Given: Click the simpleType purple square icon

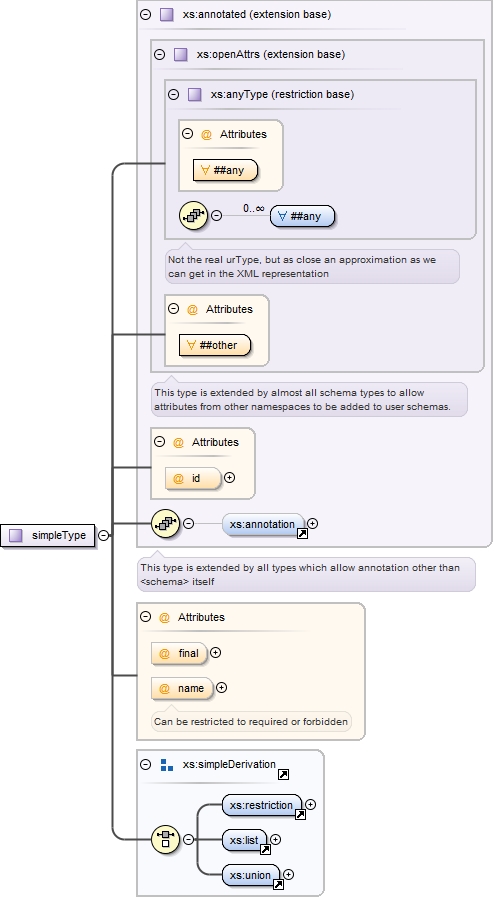Looking at the screenshot, I should pyautogui.click(x=16, y=535).
